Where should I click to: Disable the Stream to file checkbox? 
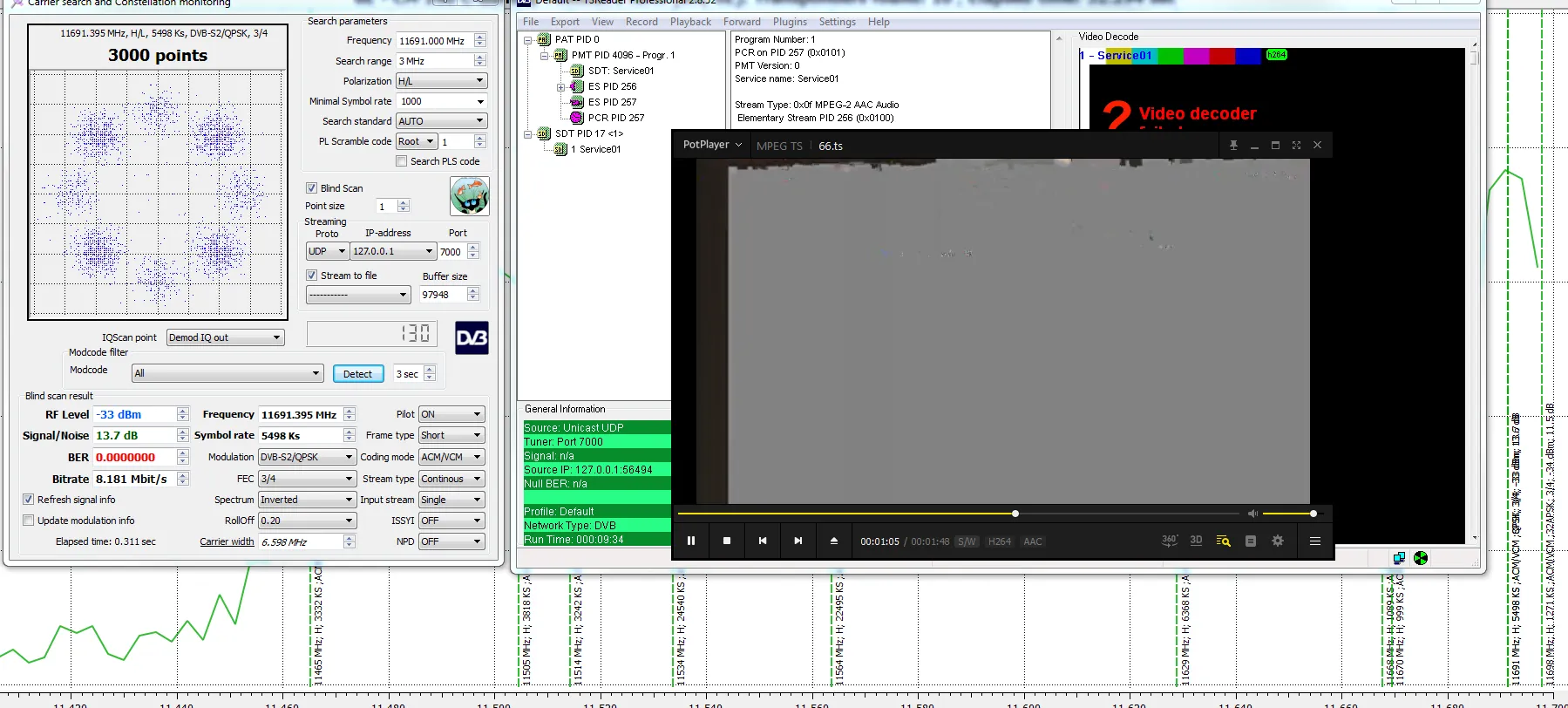[311, 276]
